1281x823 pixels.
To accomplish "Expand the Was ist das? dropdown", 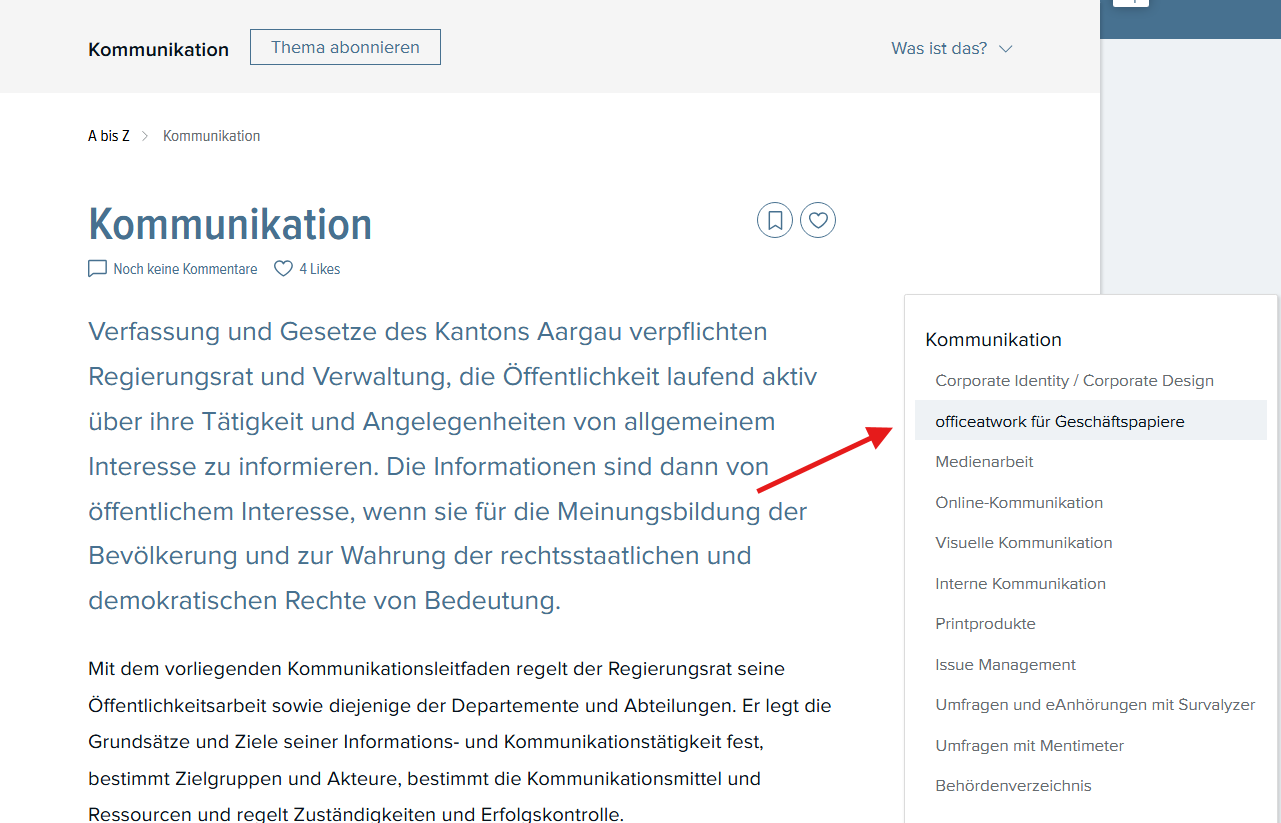I will 952,48.
